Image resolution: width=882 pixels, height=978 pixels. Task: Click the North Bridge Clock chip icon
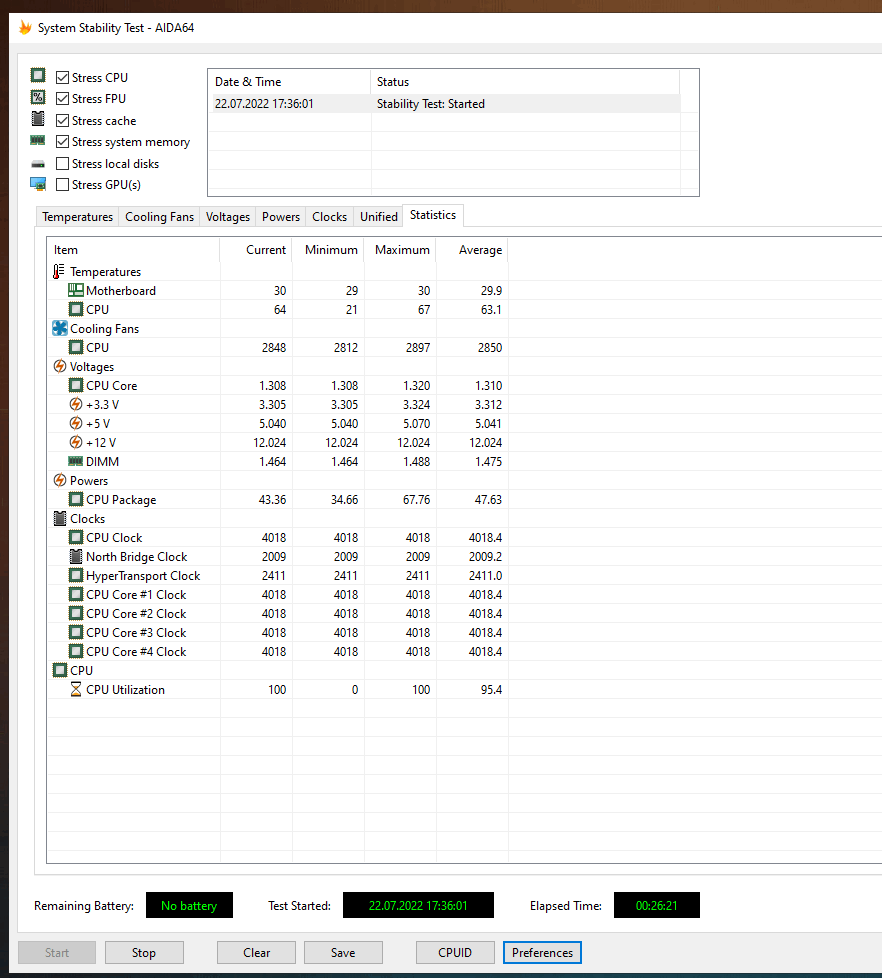point(75,556)
